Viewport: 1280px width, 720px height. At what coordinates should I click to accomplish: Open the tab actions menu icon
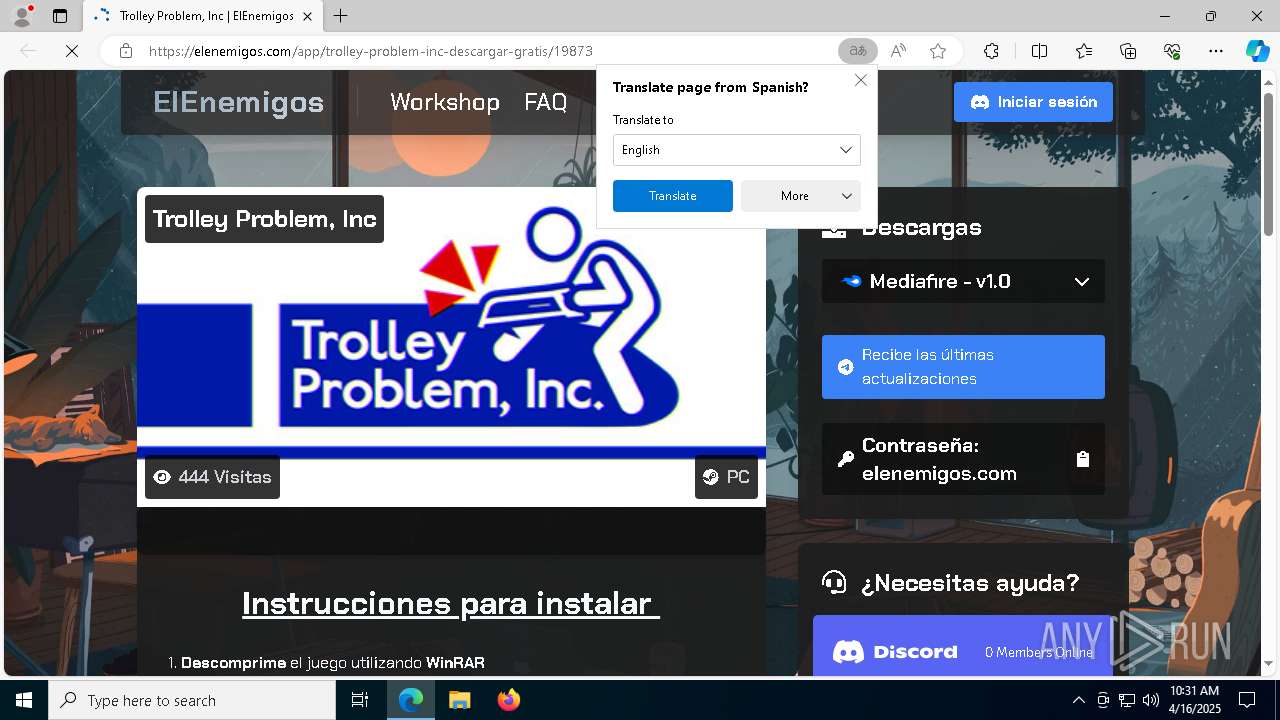coord(60,16)
